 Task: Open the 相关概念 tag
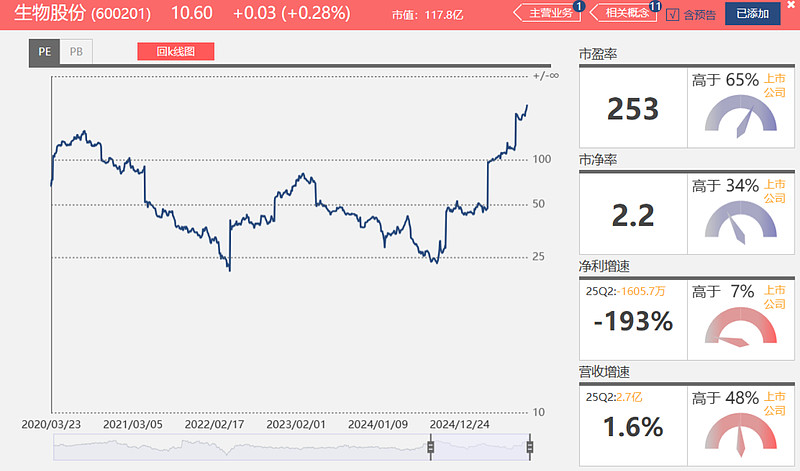(623, 13)
